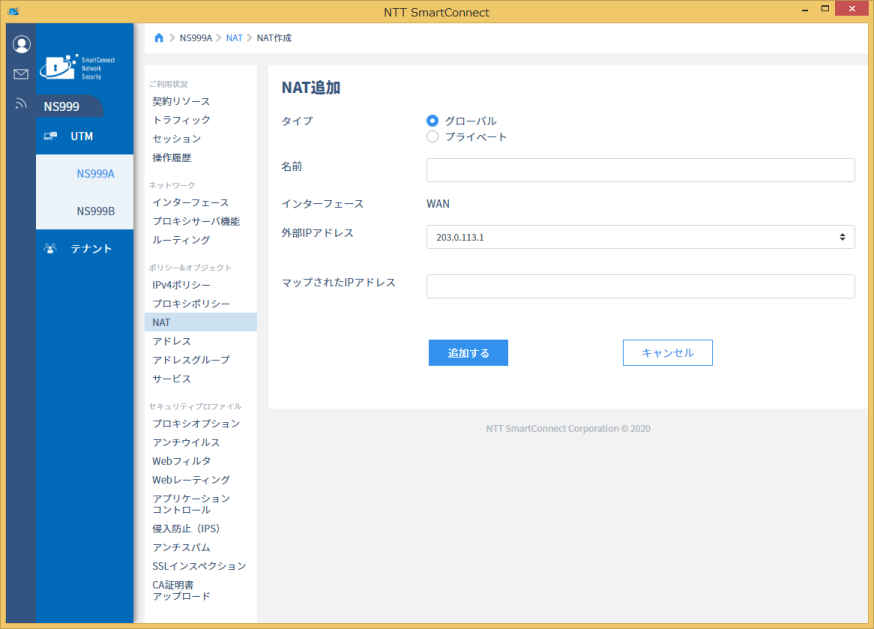
Task: Open SSLインスペクション
Action: pos(199,566)
